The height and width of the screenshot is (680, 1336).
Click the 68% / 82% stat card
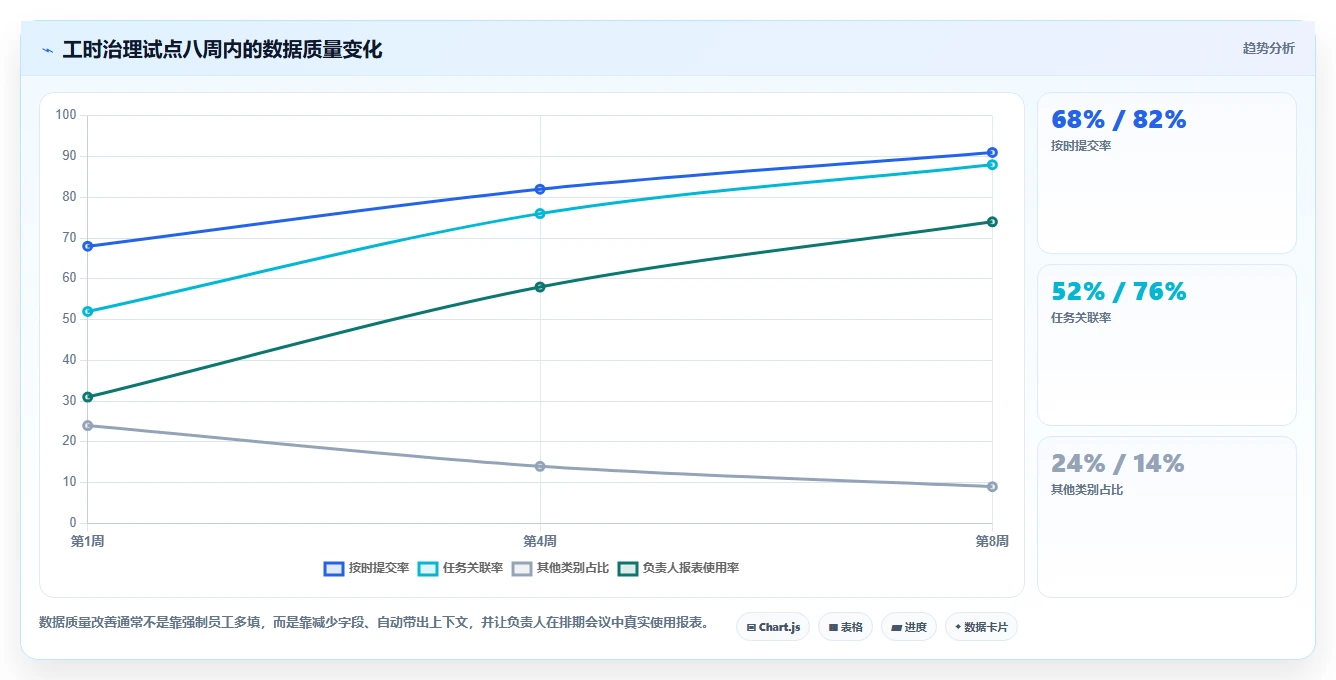coord(1167,173)
